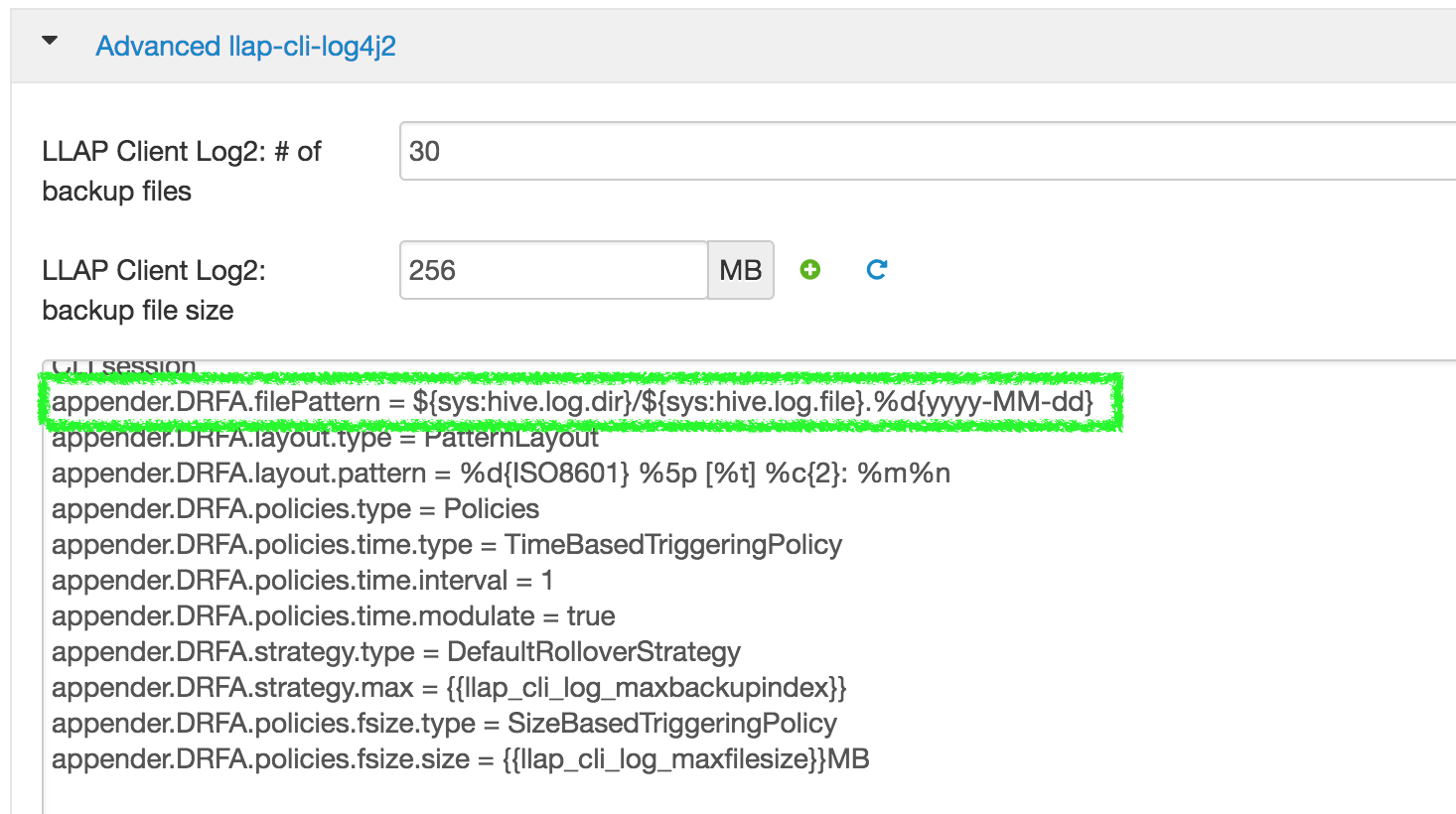This screenshot has width=1456, height=814.
Task: Click the appender.DRFA.policies.type Policies line
Action: pos(294,508)
